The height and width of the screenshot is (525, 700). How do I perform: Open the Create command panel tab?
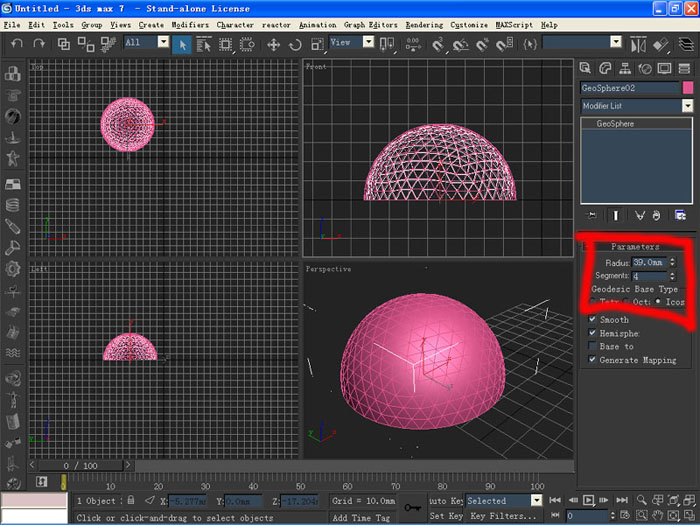pyautogui.click(x=585, y=68)
